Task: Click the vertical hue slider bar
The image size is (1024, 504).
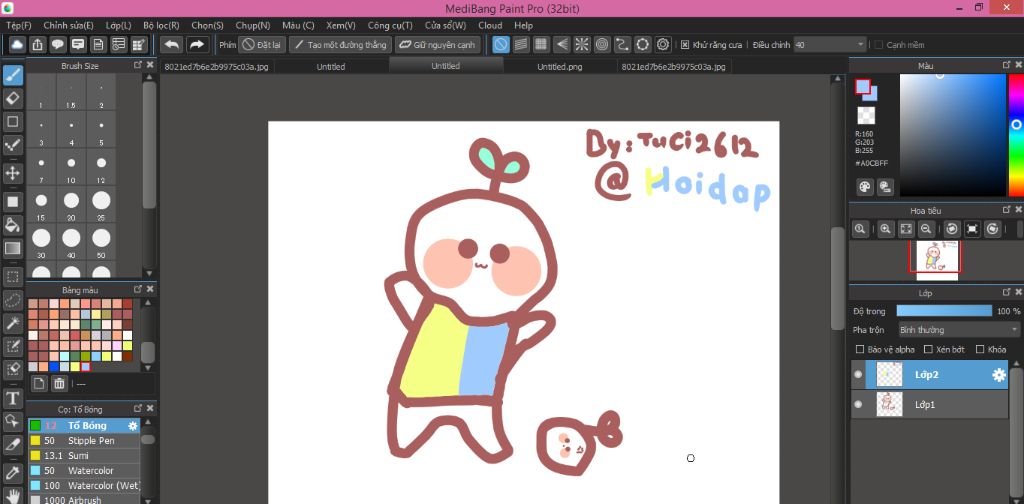Action: click(x=1016, y=135)
